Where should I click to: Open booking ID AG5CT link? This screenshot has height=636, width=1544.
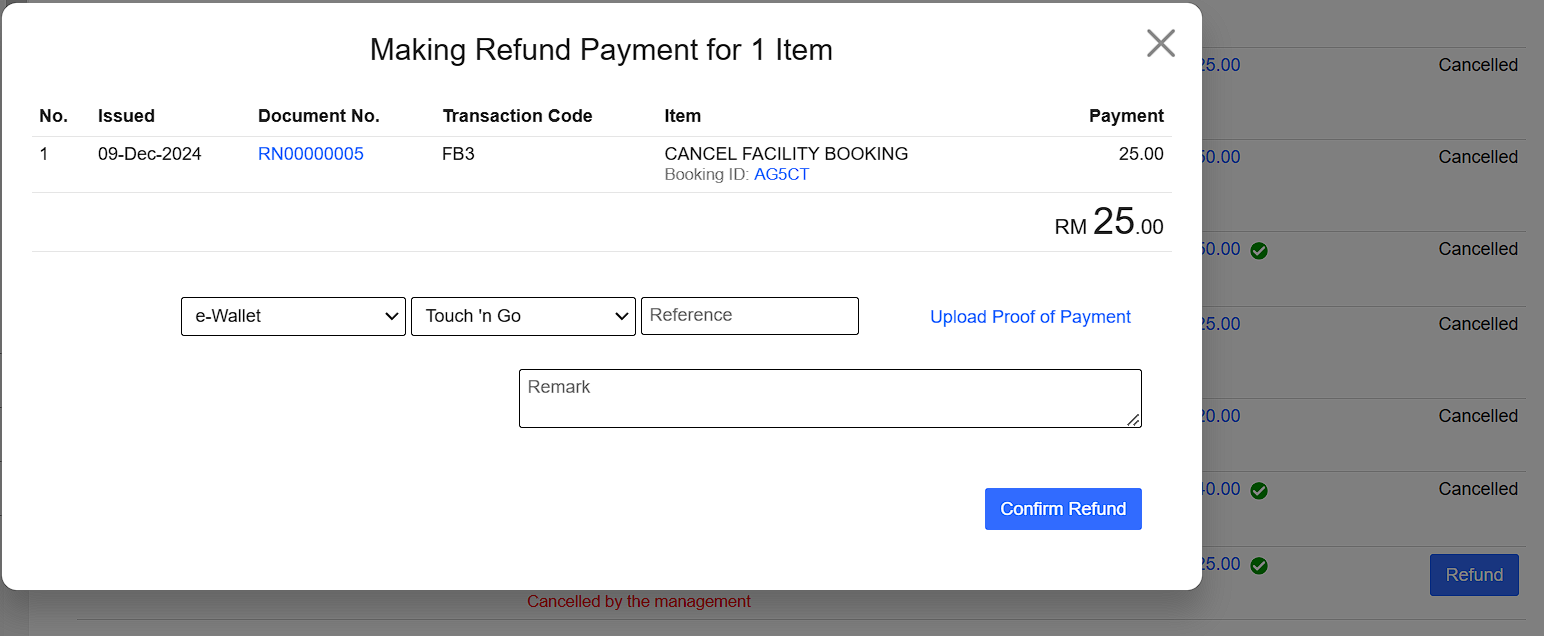click(x=781, y=175)
